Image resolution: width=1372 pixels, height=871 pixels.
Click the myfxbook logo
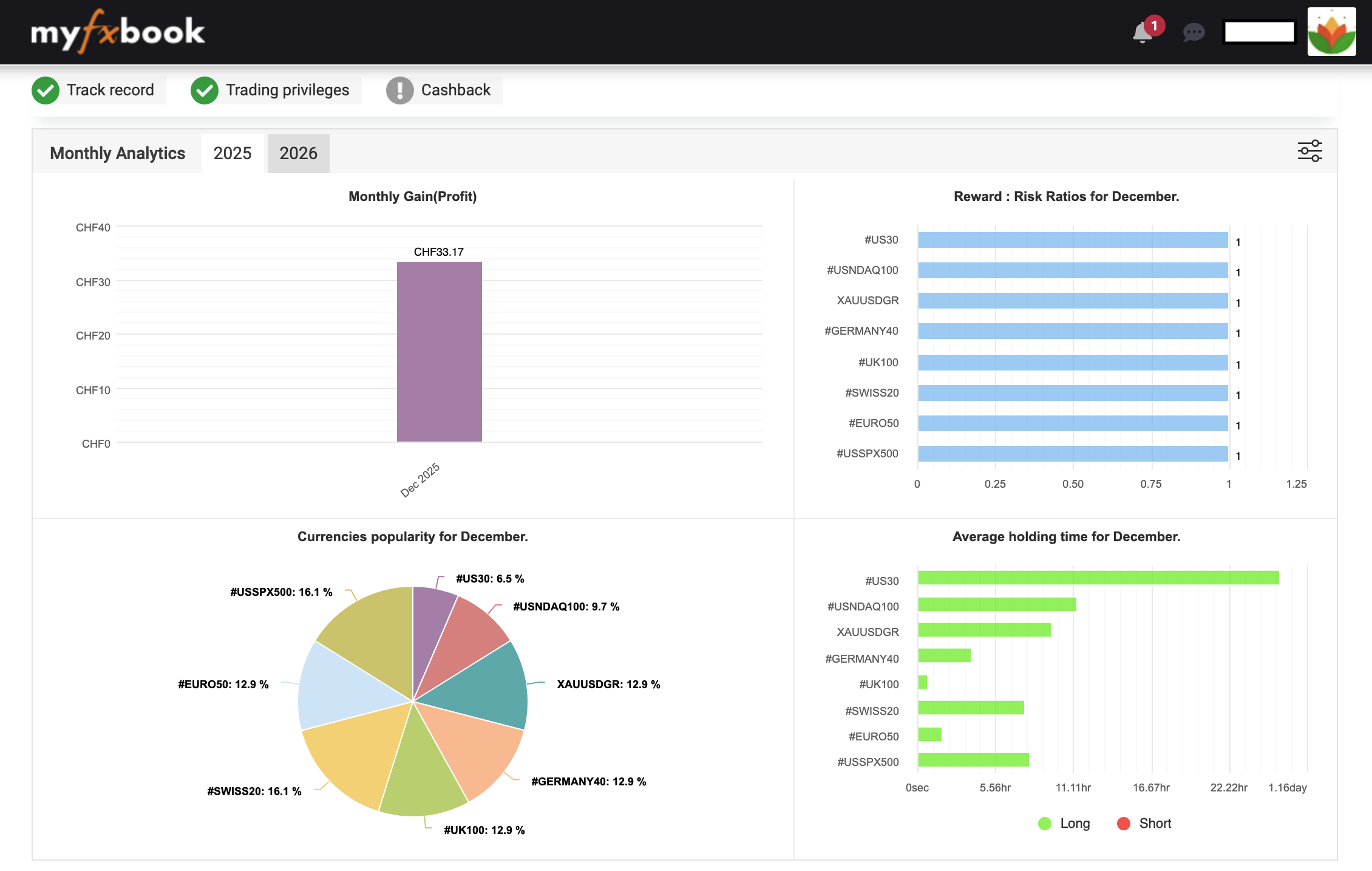point(118,32)
